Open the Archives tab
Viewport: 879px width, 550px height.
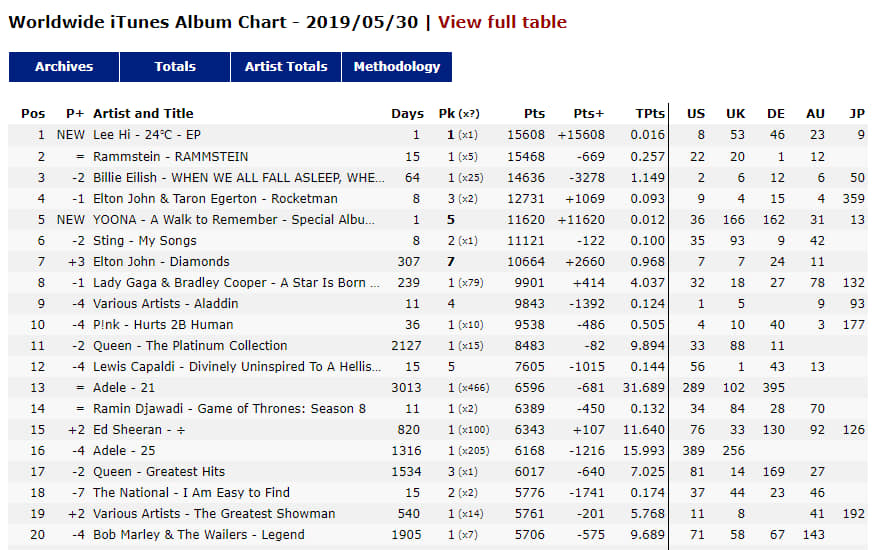(x=64, y=67)
